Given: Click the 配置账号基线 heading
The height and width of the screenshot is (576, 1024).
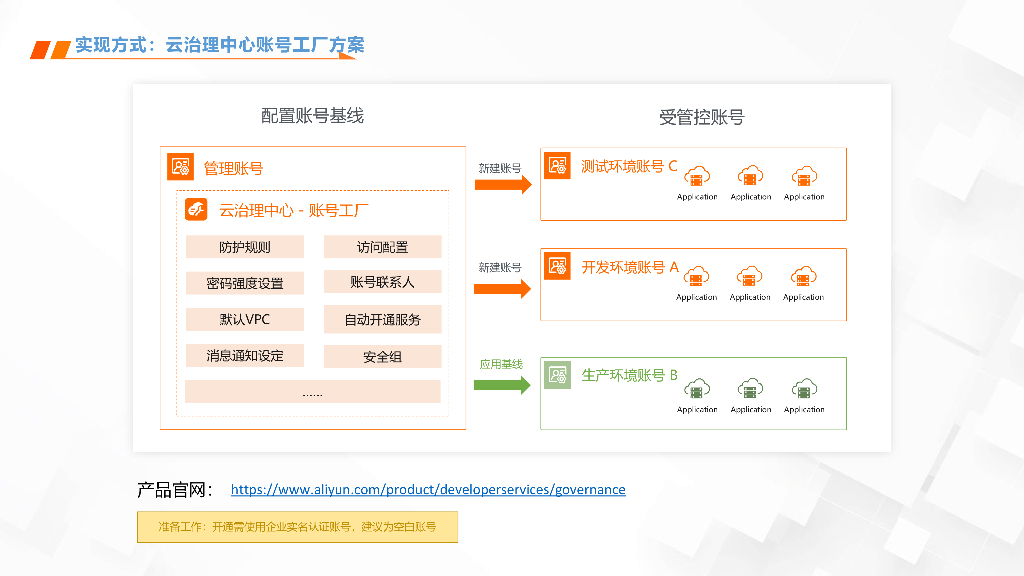Looking at the screenshot, I should point(312,116).
